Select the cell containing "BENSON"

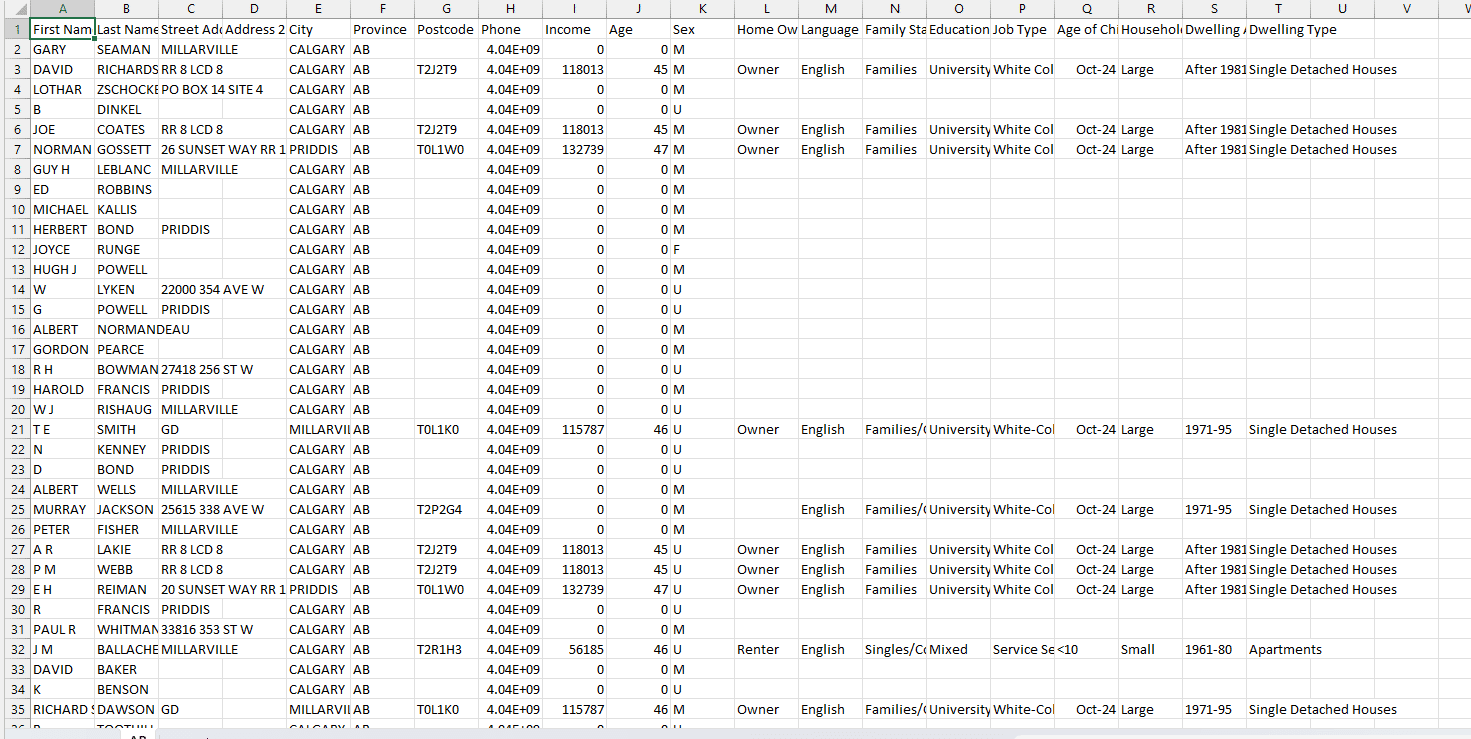point(127,689)
